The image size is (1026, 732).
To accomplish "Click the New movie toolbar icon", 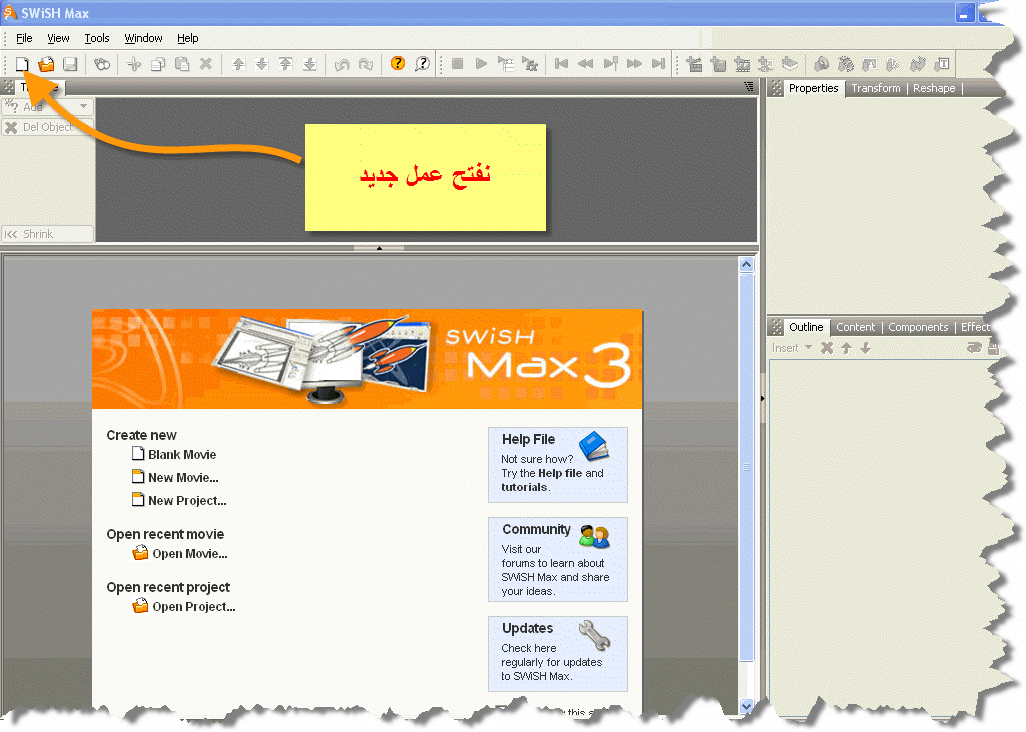I will tap(22, 64).
